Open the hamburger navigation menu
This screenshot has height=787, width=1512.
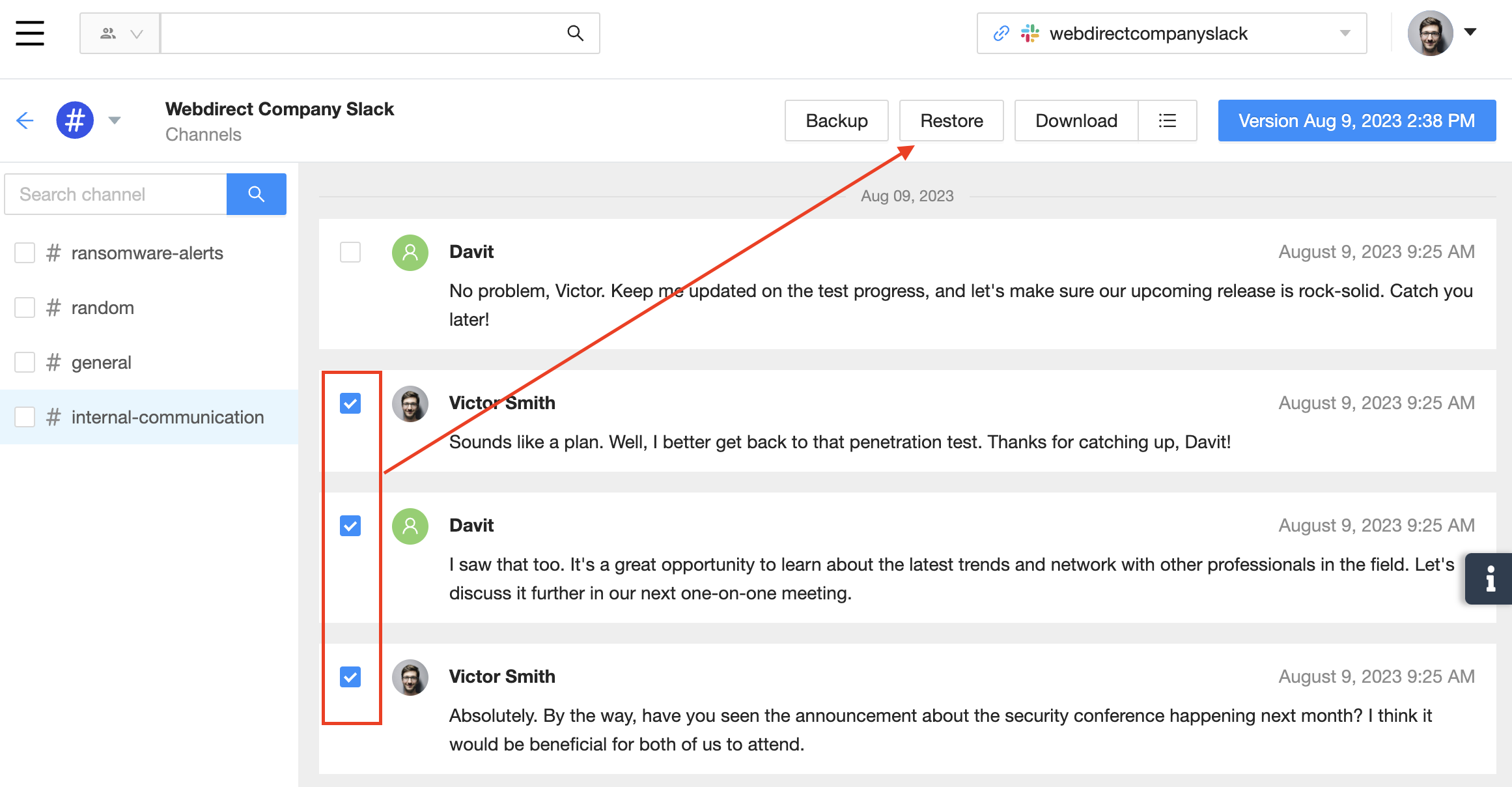pyautogui.click(x=30, y=33)
